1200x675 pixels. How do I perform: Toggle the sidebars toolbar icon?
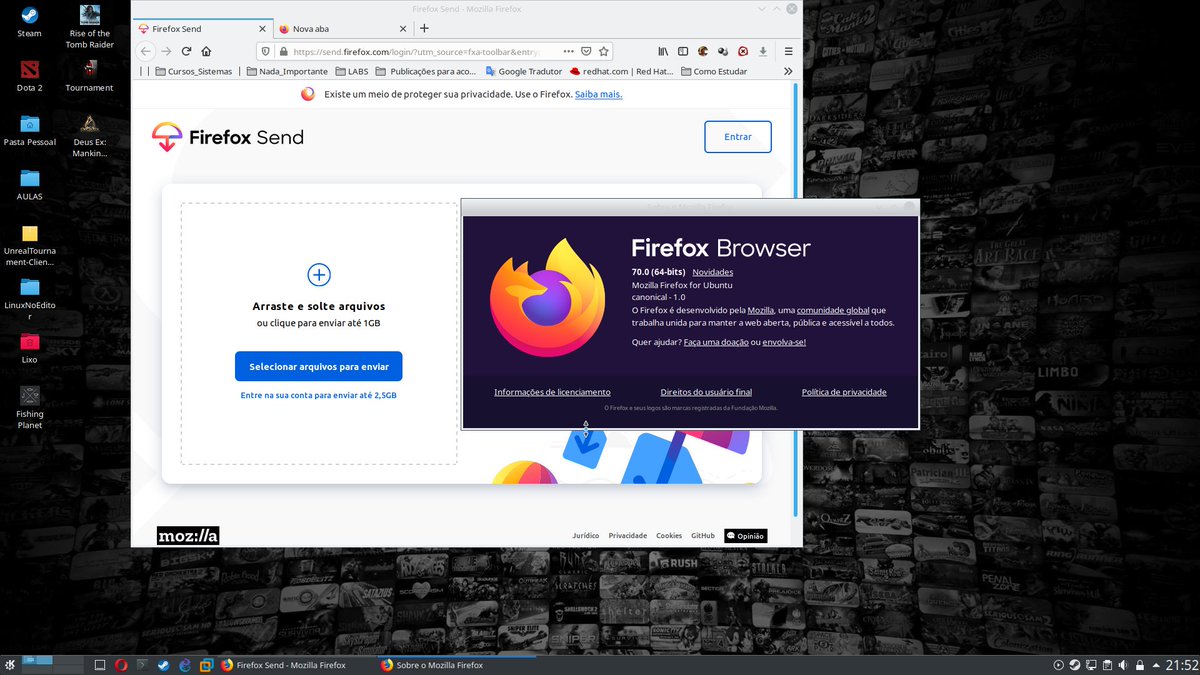click(x=683, y=51)
